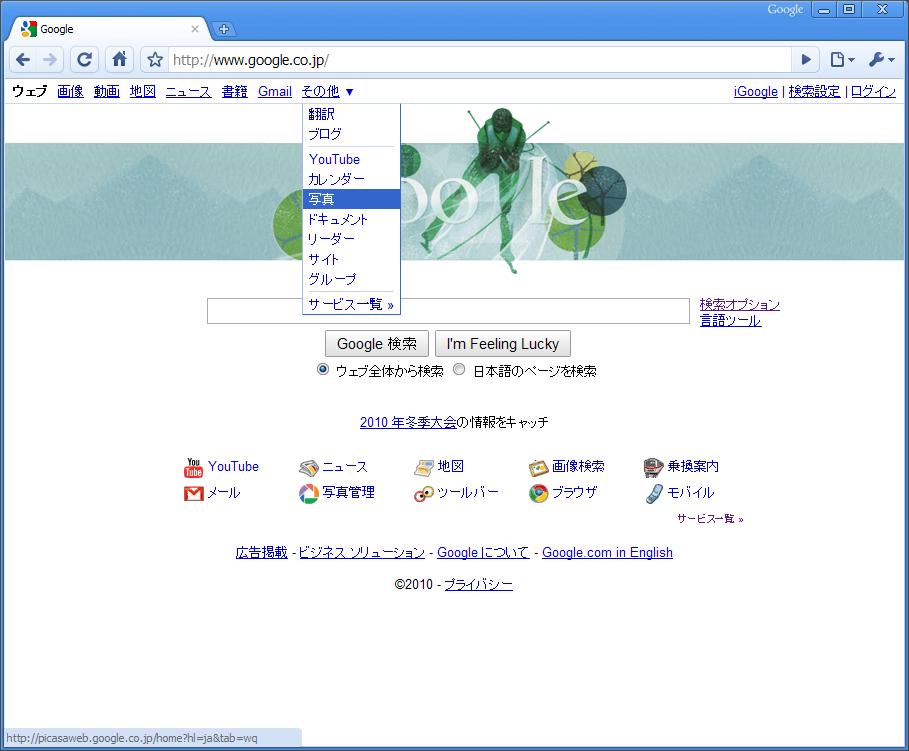
Task: Maximize the Chrome window
Action: pyautogui.click(x=849, y=10)
